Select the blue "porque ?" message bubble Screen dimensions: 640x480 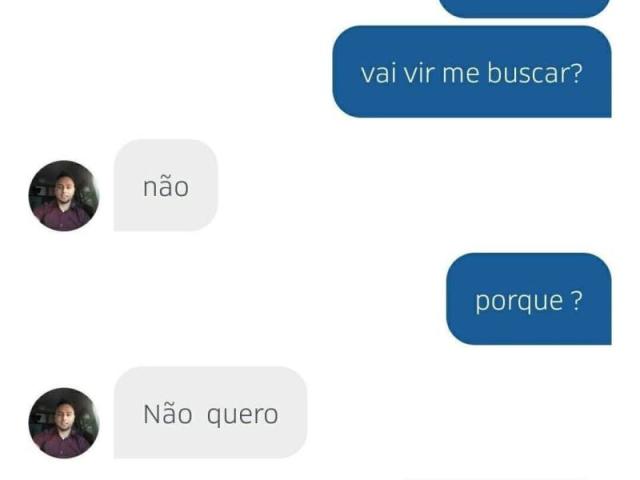coord(529,299)
